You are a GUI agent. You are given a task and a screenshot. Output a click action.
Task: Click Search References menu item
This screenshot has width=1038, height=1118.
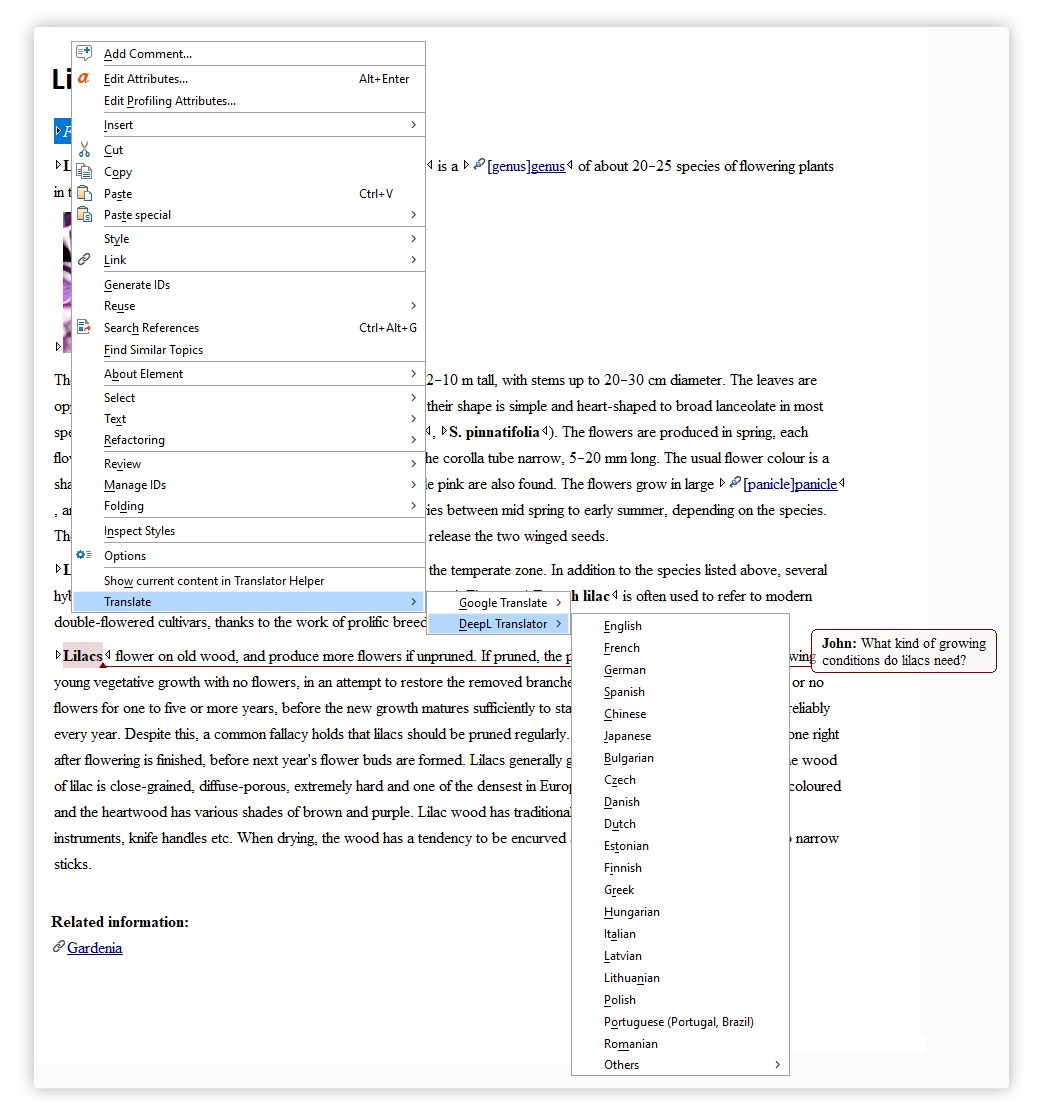pos(249,327)
